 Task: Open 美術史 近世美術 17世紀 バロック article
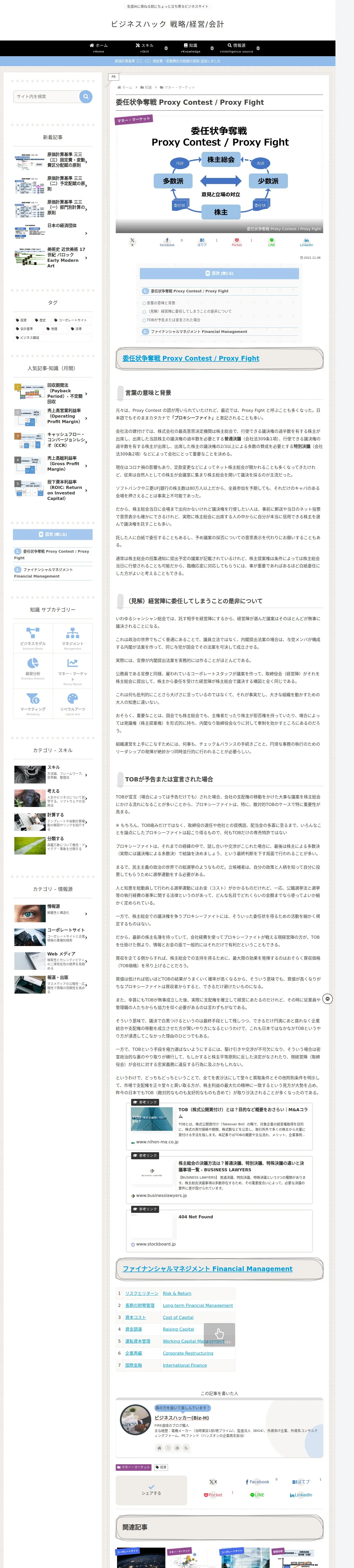point(53,257)
